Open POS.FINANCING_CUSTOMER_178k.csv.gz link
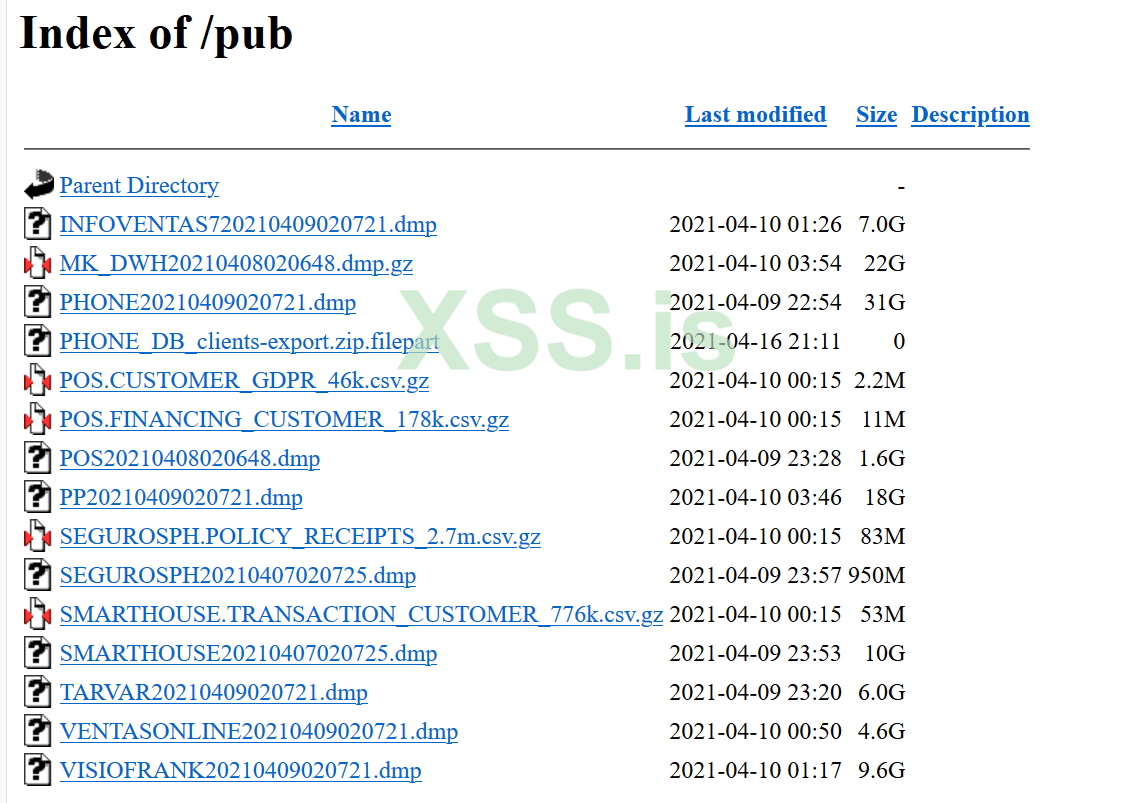The height and width of the screenshot is (803, 1131). coord(284,419)
